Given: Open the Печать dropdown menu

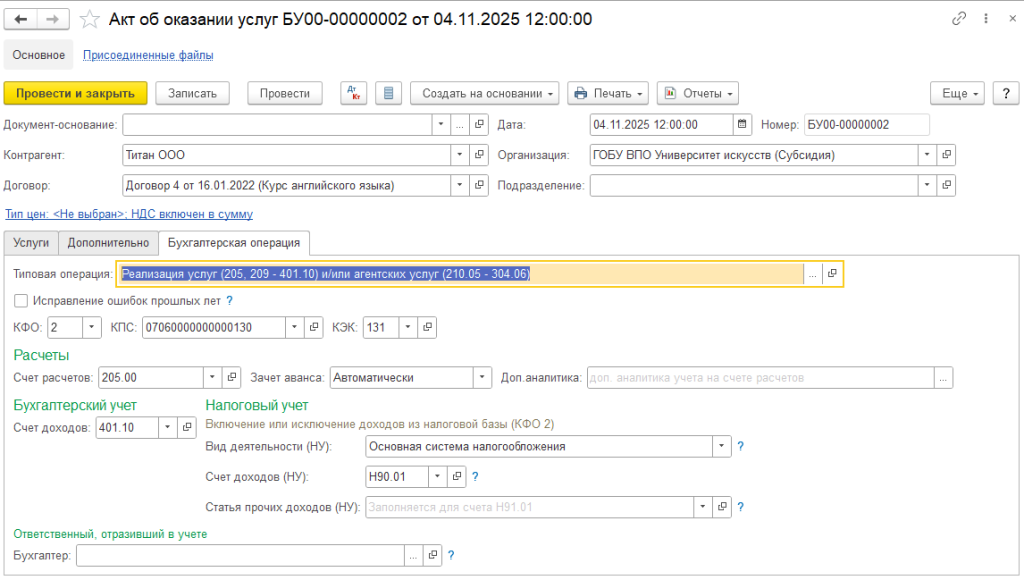Looking at the screenshot, I should click(609, 93).
